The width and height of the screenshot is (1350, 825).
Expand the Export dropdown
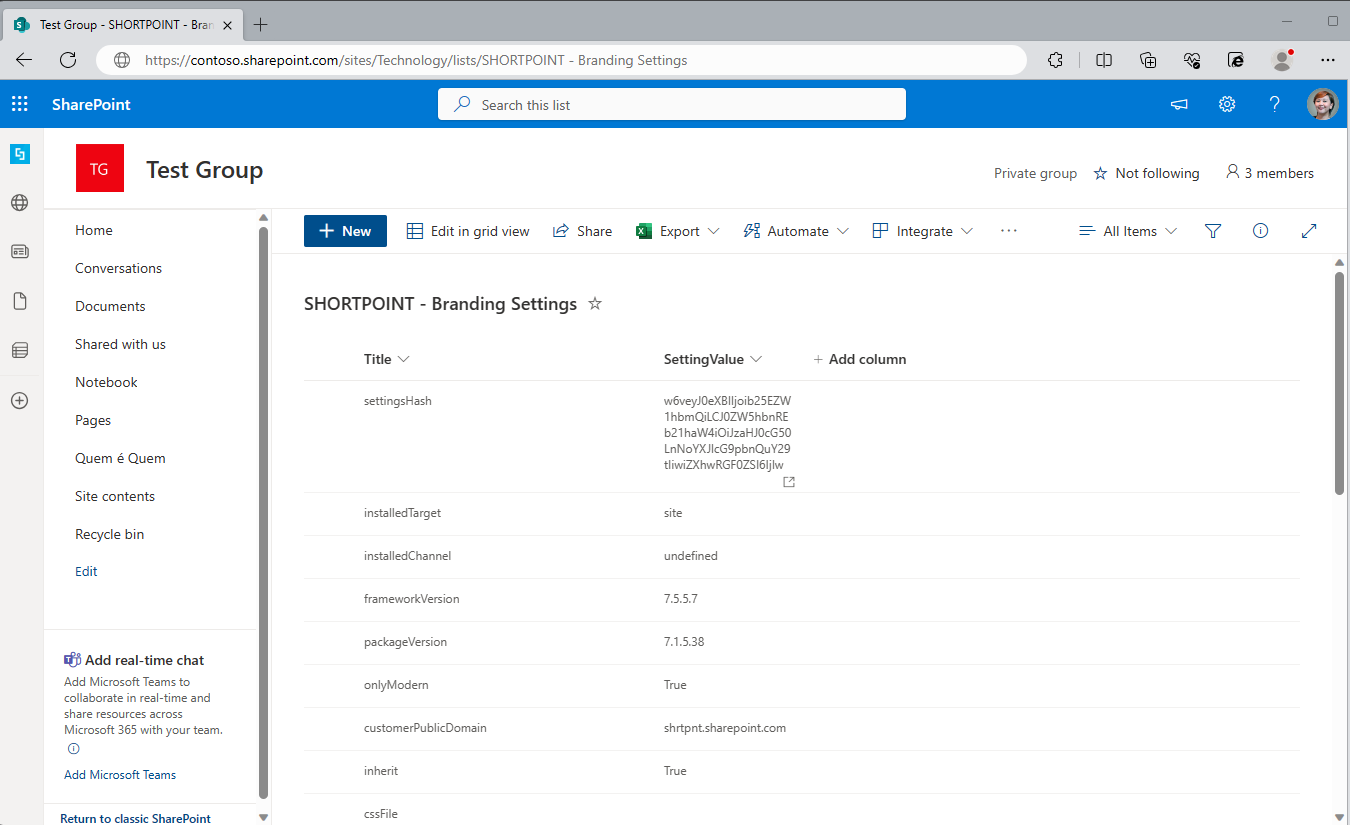tap(678, 231)
